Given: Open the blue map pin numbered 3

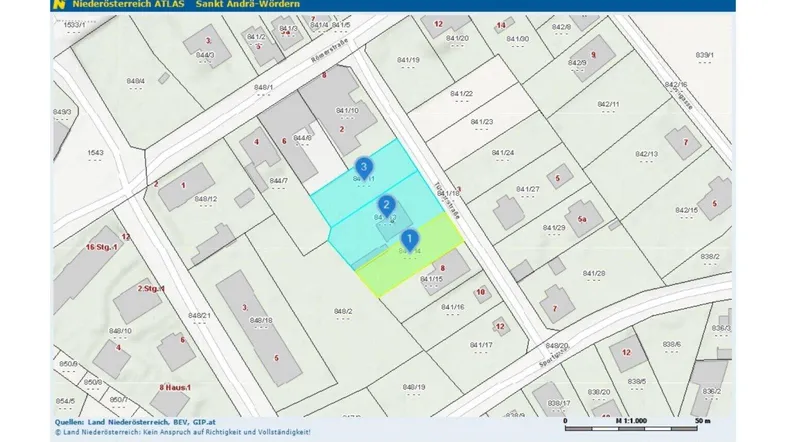Looking at the screenshot, I should pos(364,168).
